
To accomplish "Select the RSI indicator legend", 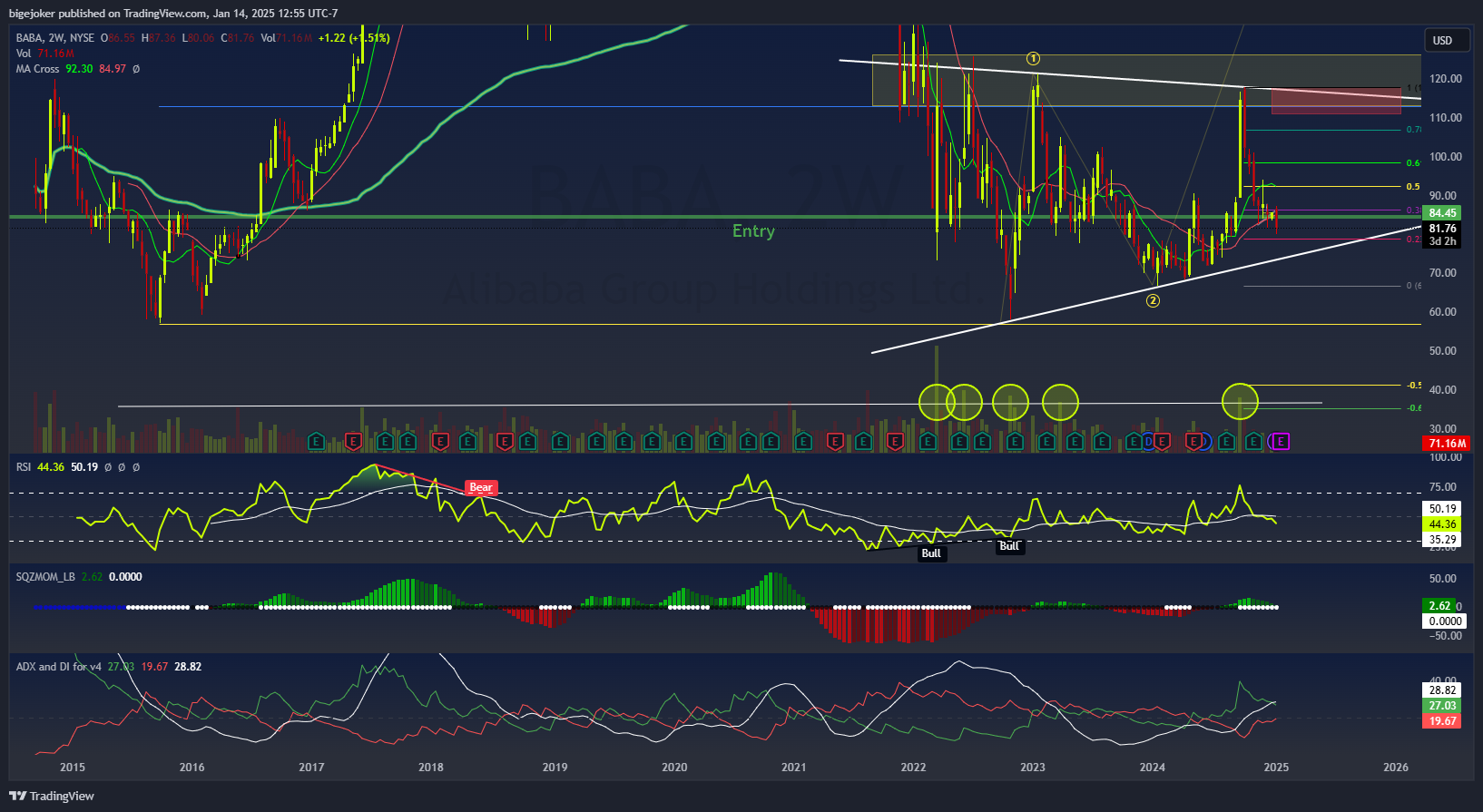I will pyautogui.click(x=24, y=467).
